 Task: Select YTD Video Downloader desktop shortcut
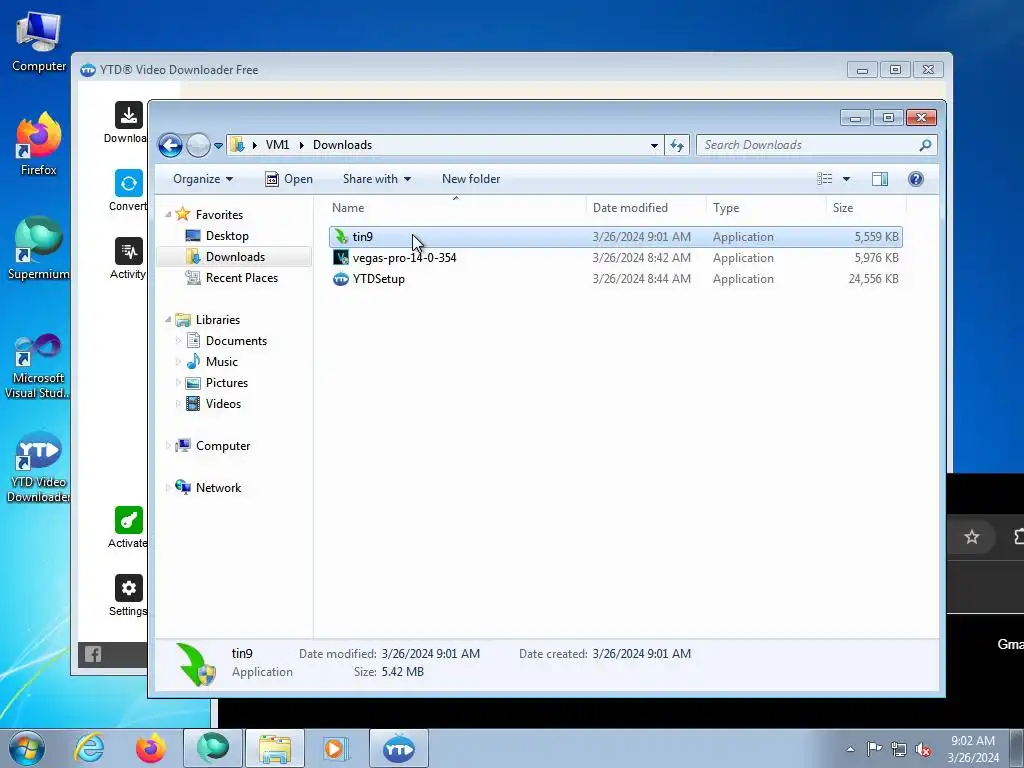coord(39,467)
